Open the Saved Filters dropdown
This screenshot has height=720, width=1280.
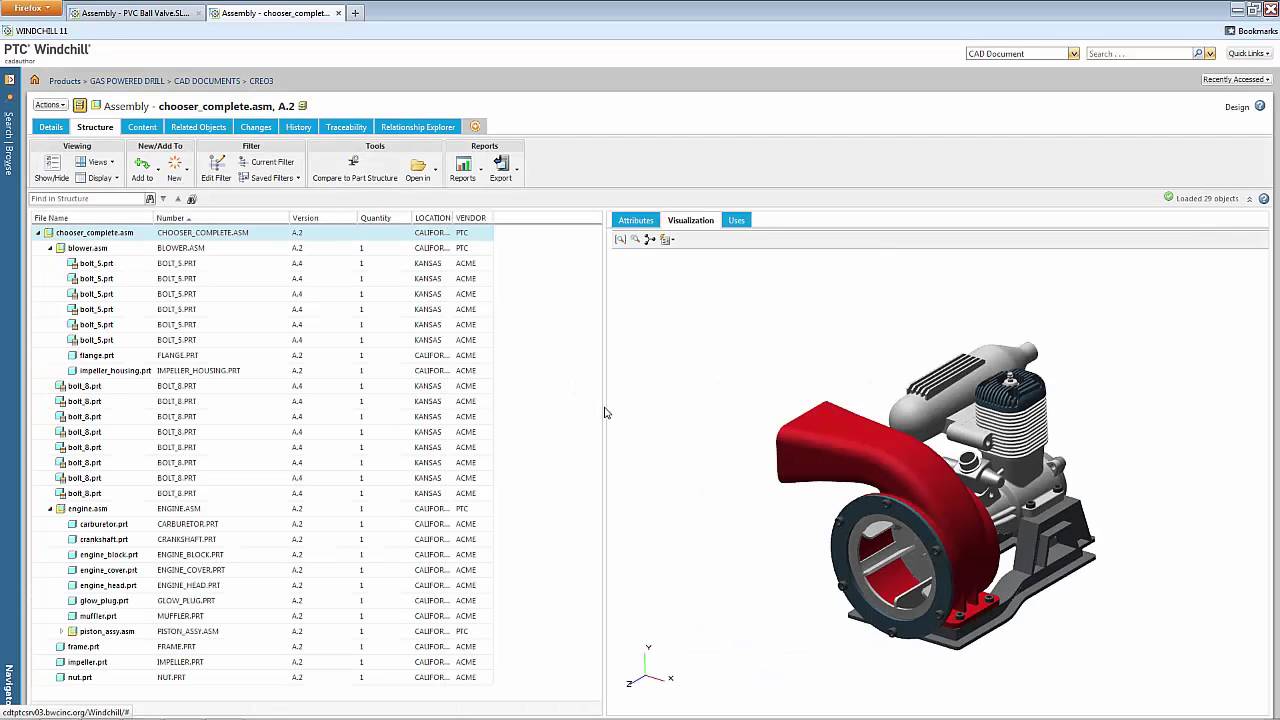tap(269, 178)
